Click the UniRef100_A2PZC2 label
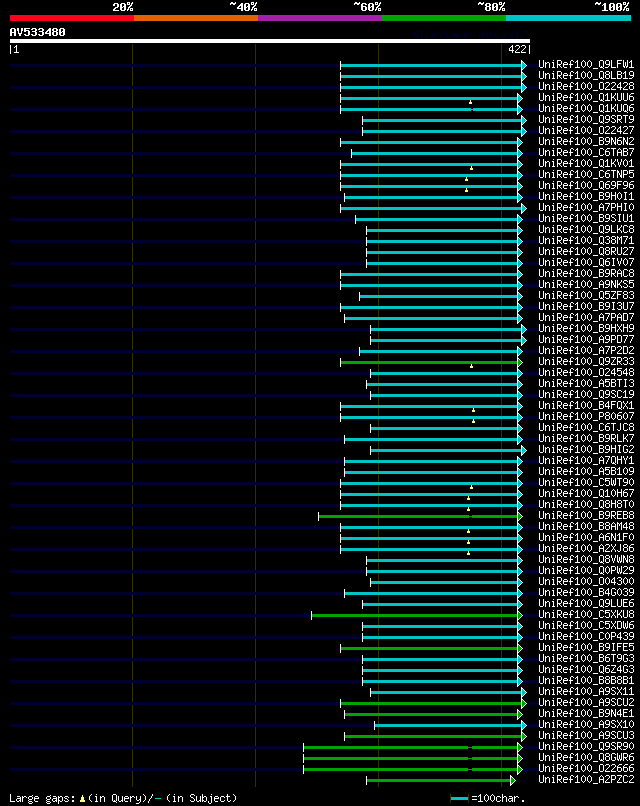The height and width of the screenshot is (806, 640). pos(586,780)
